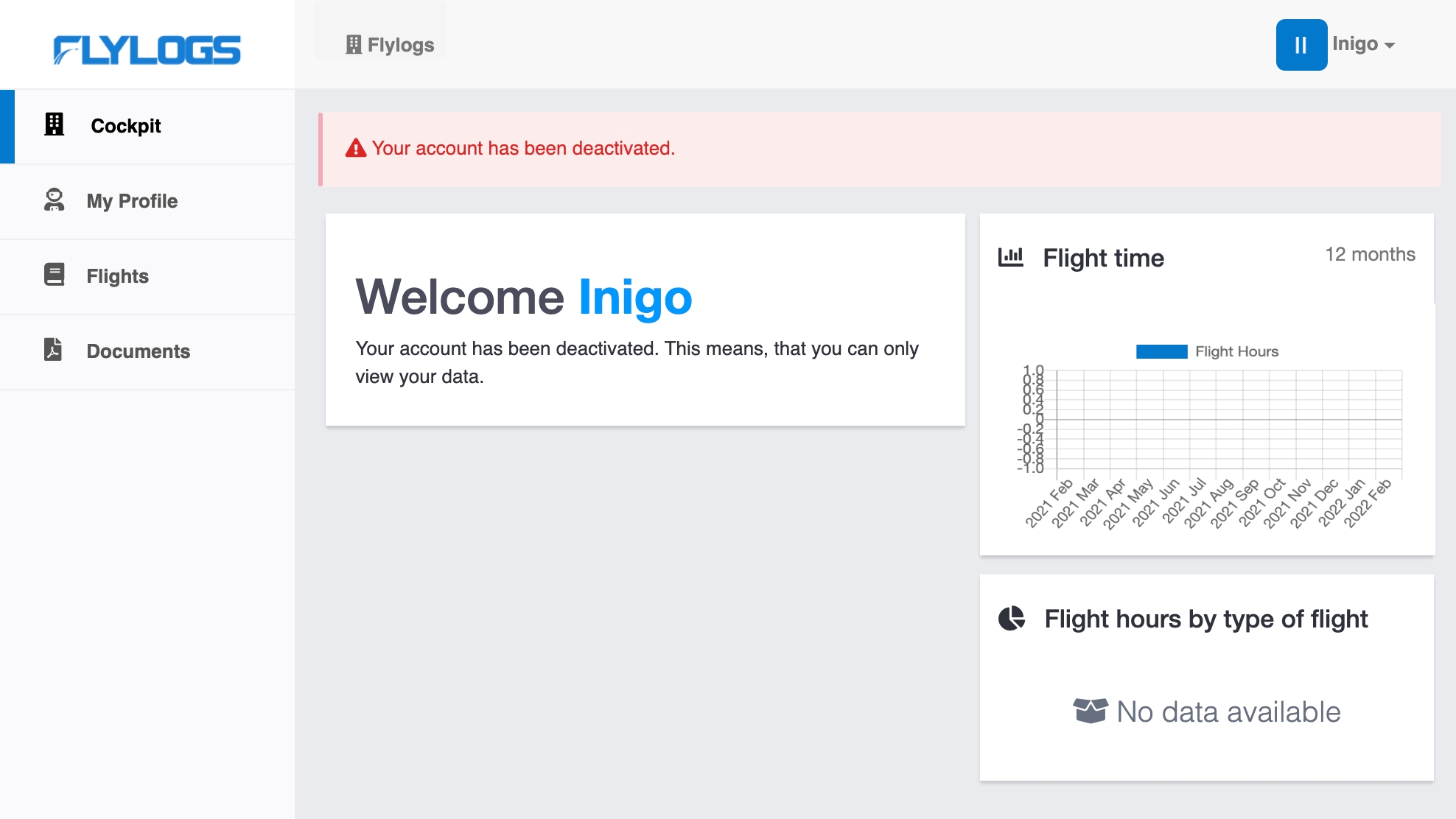Image resolution: width=1456 pixels, height=819 pixels.
Task: Click the Flight time bar chart icon
Action: 1010,257
